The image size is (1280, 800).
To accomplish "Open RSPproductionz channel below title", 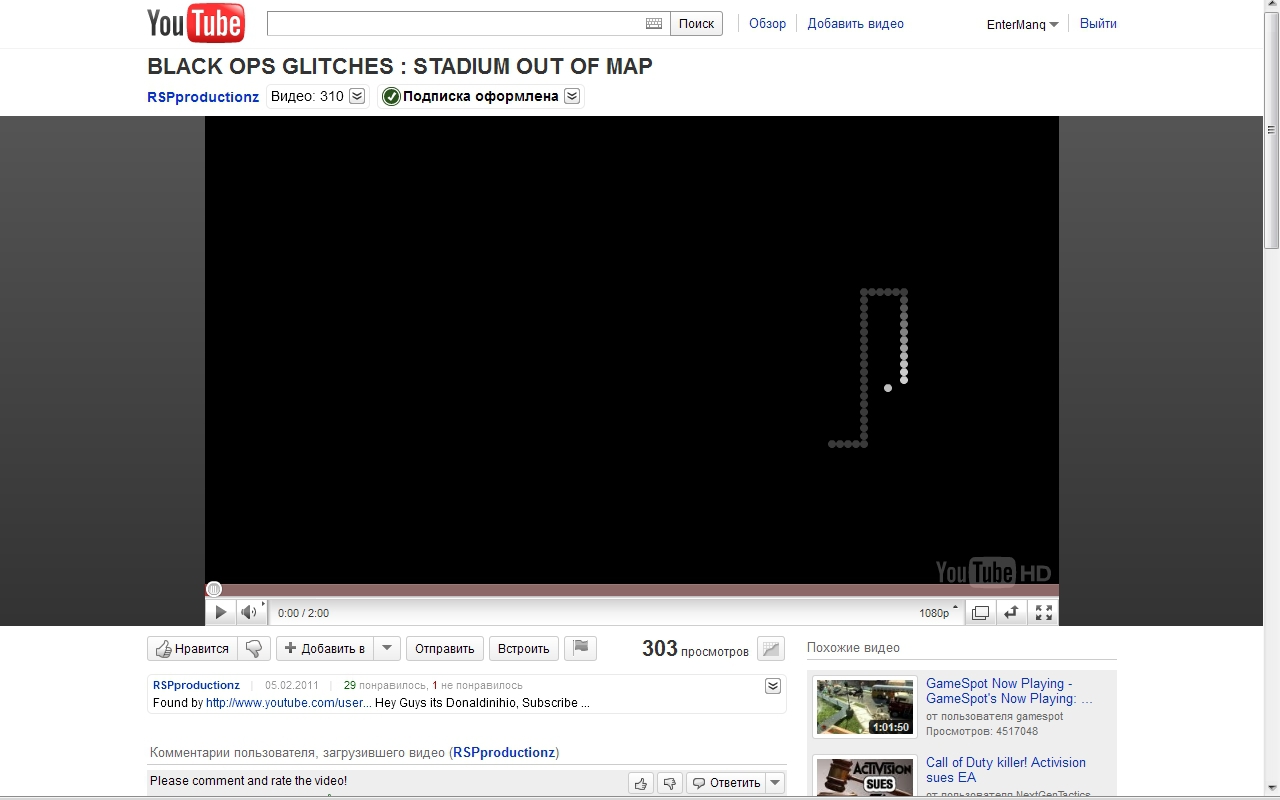I will coord(203,97).
